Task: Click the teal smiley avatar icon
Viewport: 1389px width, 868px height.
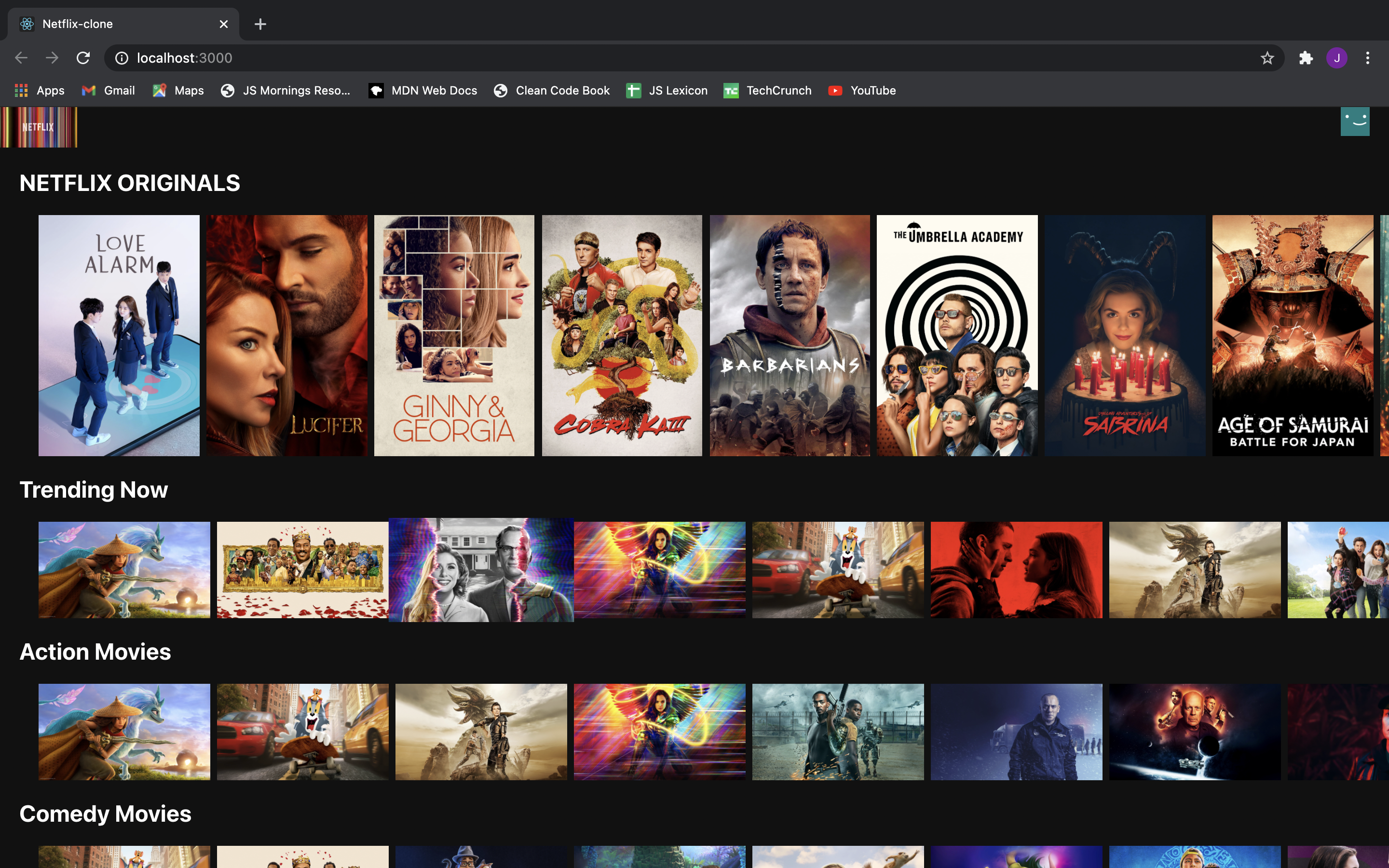Action: coord(1355,121)
